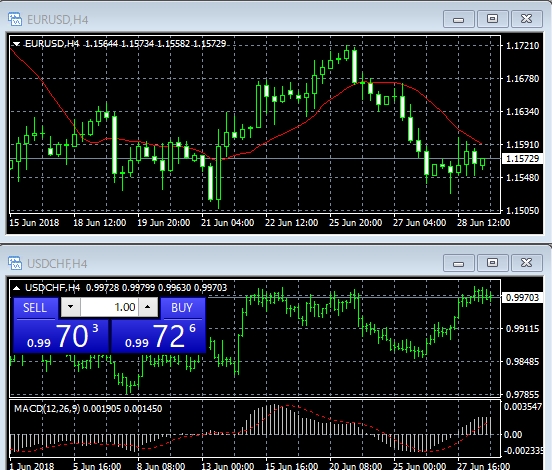Click the 27 Jun 04:00 time axis label

pos(419,223)
